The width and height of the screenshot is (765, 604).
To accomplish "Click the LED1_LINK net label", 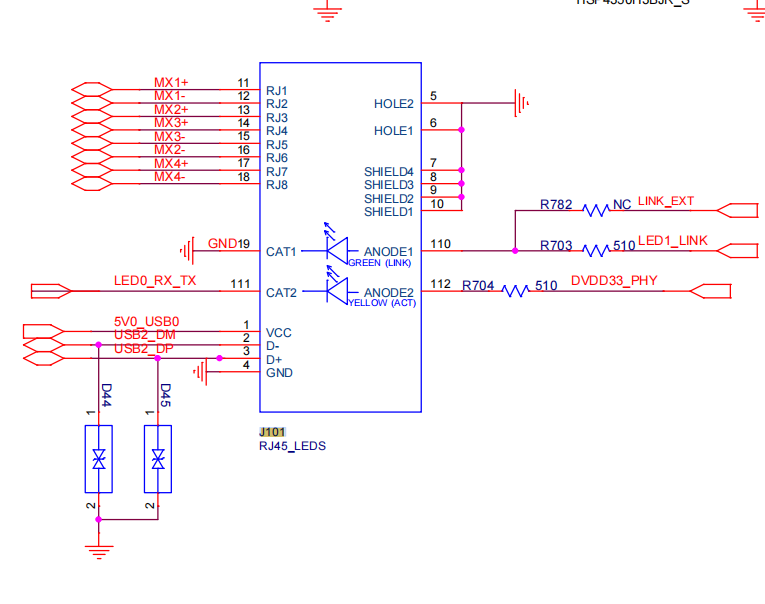I will click(x=673, y=241).
